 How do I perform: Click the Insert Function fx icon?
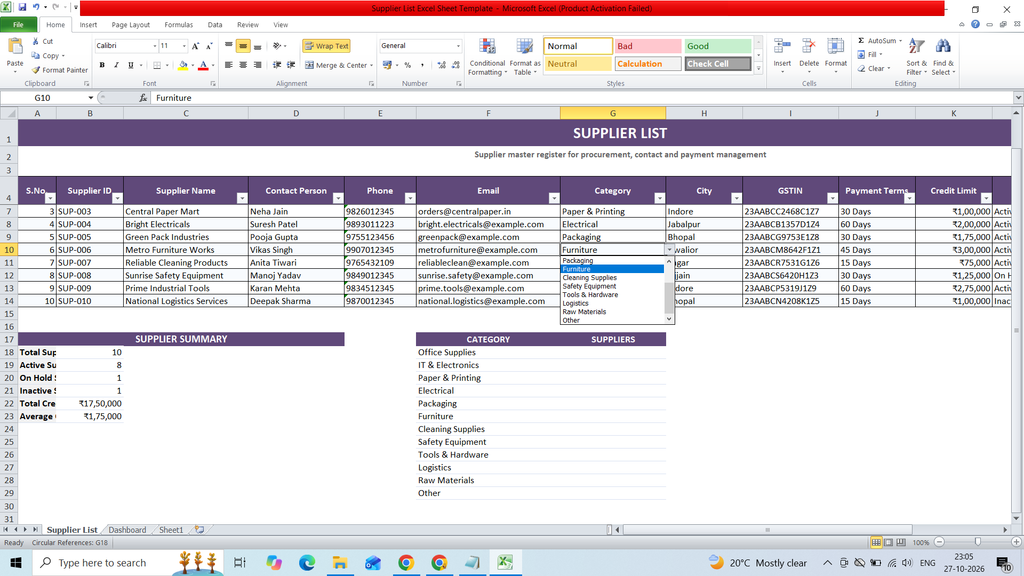[x=143, y=98]
